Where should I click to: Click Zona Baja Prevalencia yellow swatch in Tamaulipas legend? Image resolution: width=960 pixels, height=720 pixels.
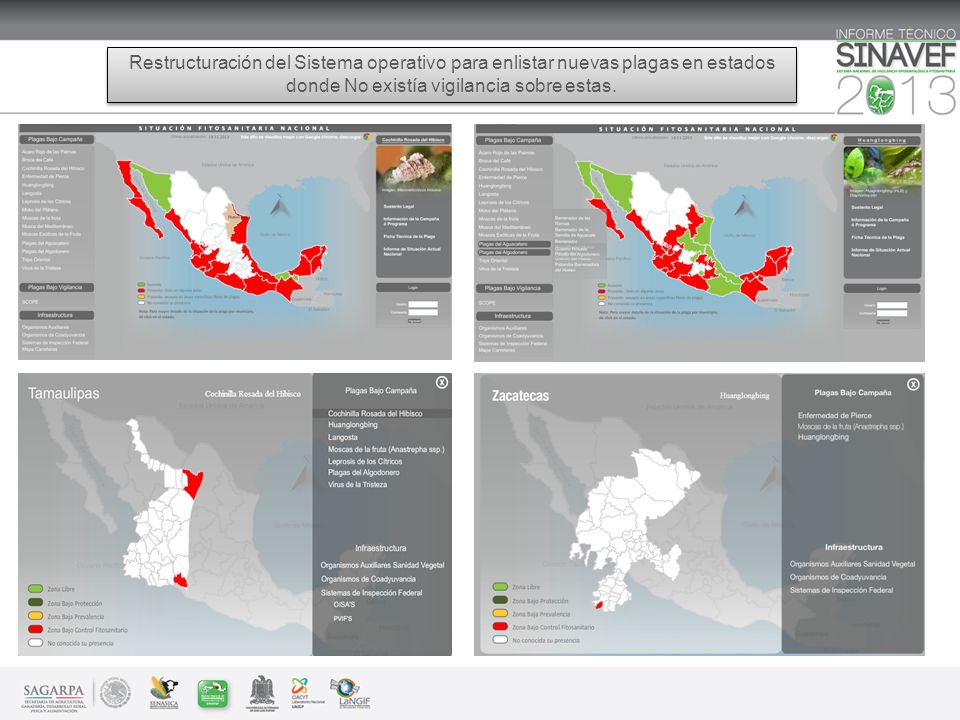[36, 616]
